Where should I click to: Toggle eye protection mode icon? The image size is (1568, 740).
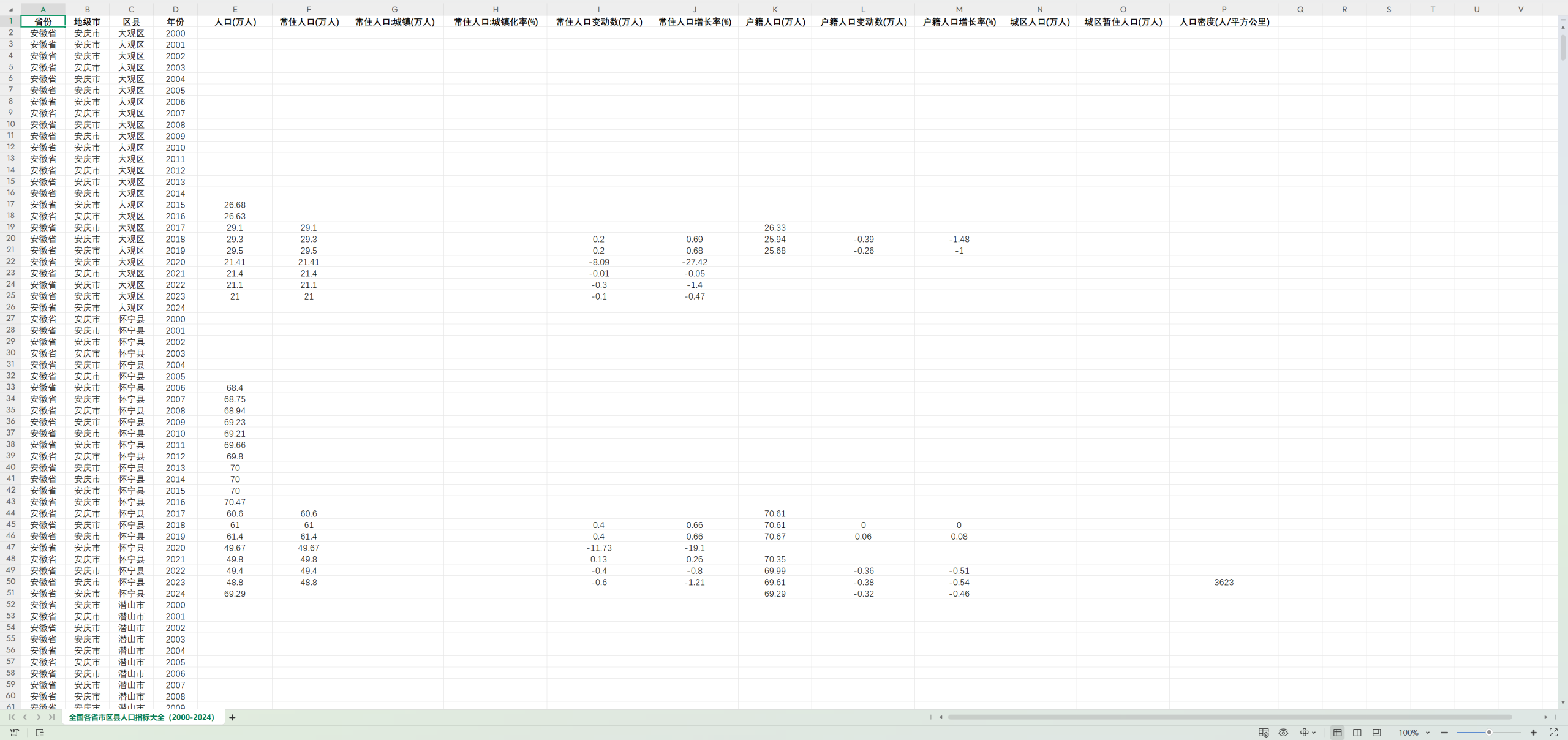1283,733
